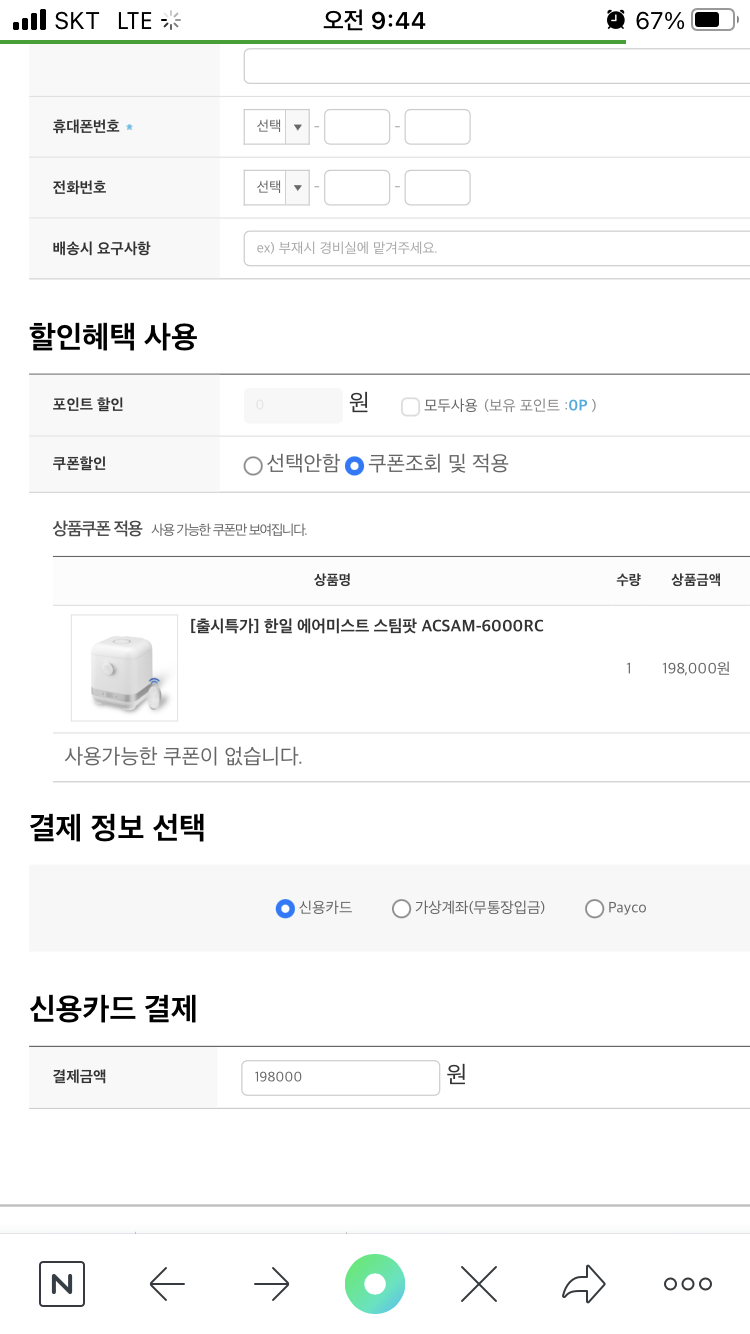Tap the Naver home N icon
Image resolution: width=750 pixels, height=1334 pixels.
tap(62, 1284)
